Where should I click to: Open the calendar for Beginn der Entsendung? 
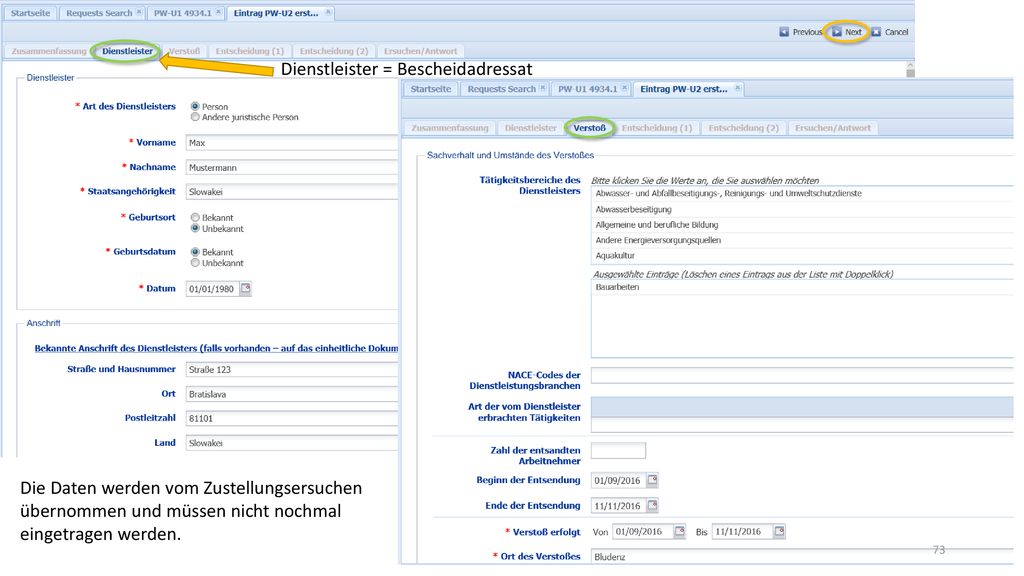[652, 480]
